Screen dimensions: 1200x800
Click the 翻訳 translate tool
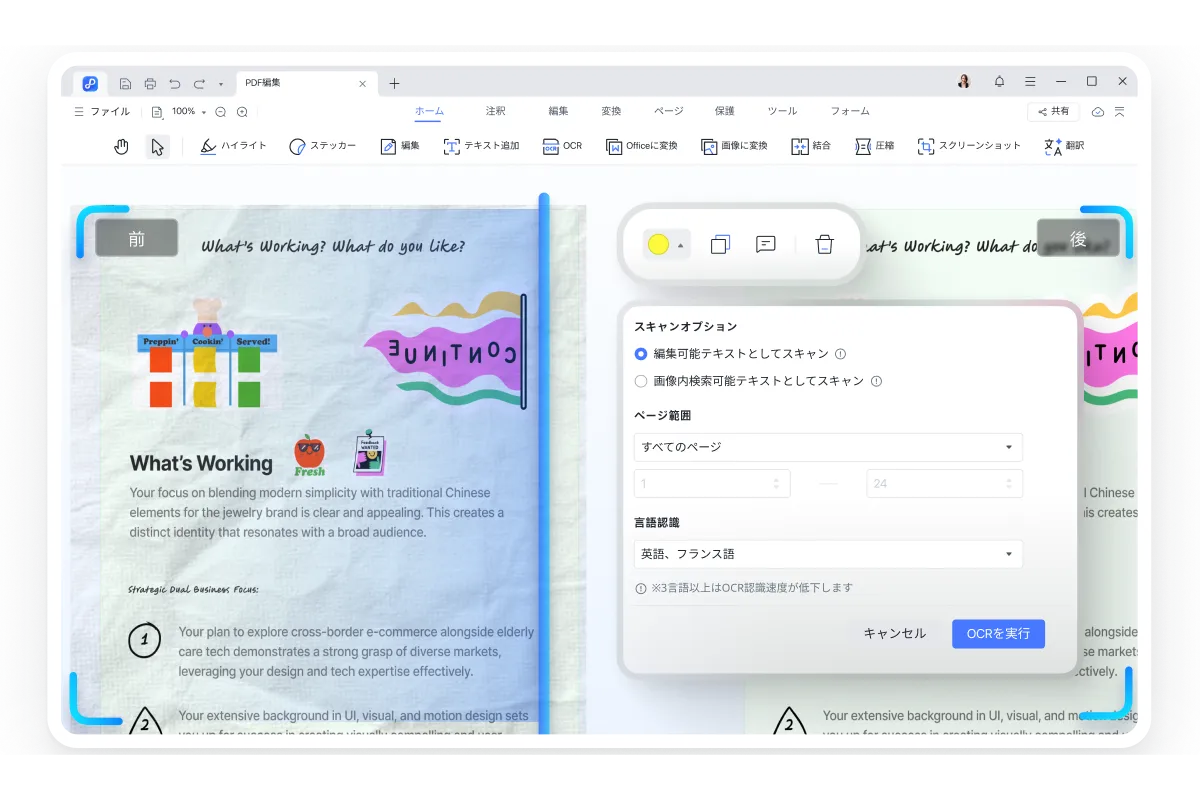pos(1064,146)
